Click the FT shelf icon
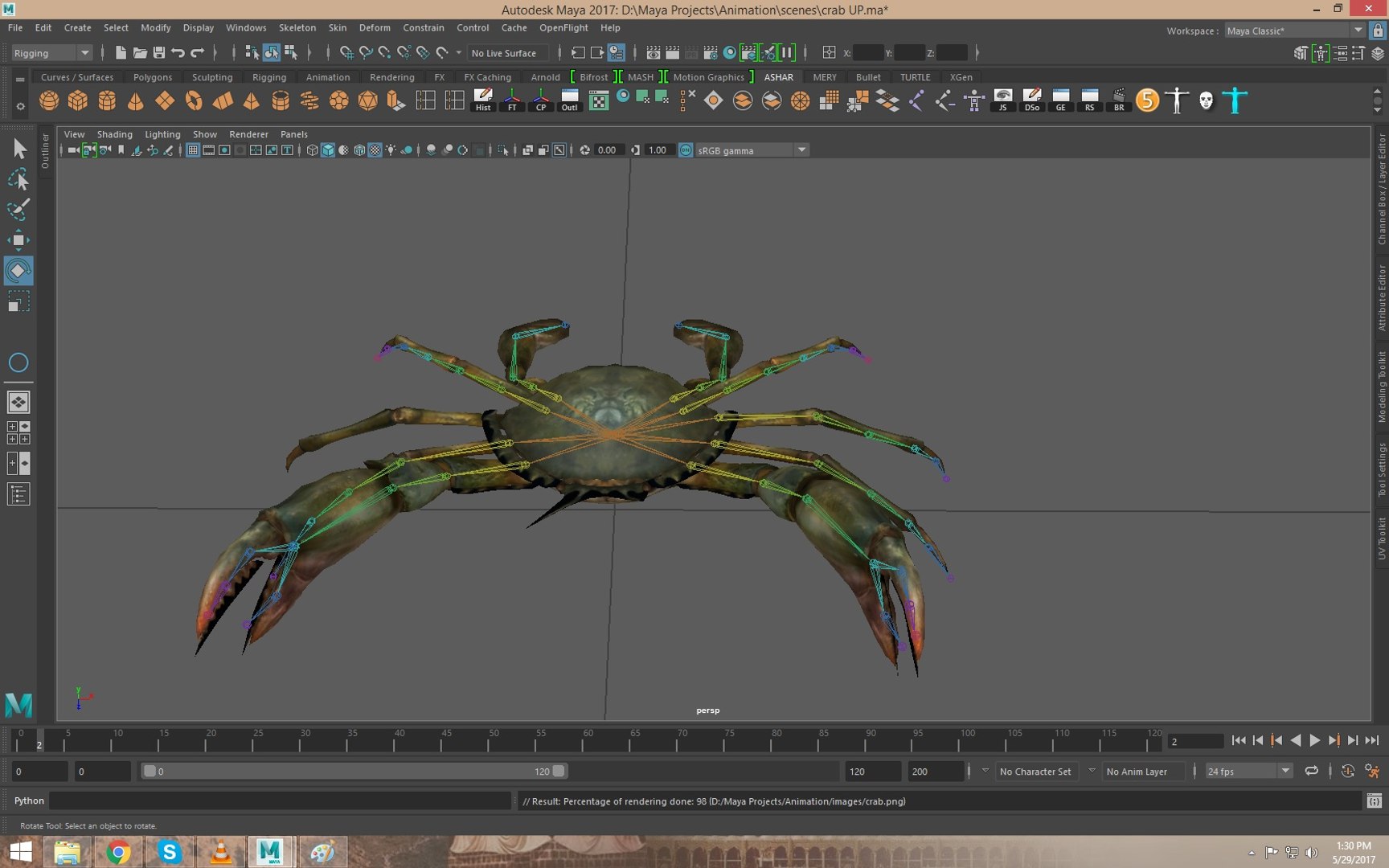Image resolution: width=1389 pixels, height=868 pixels. tap(512, 100)
